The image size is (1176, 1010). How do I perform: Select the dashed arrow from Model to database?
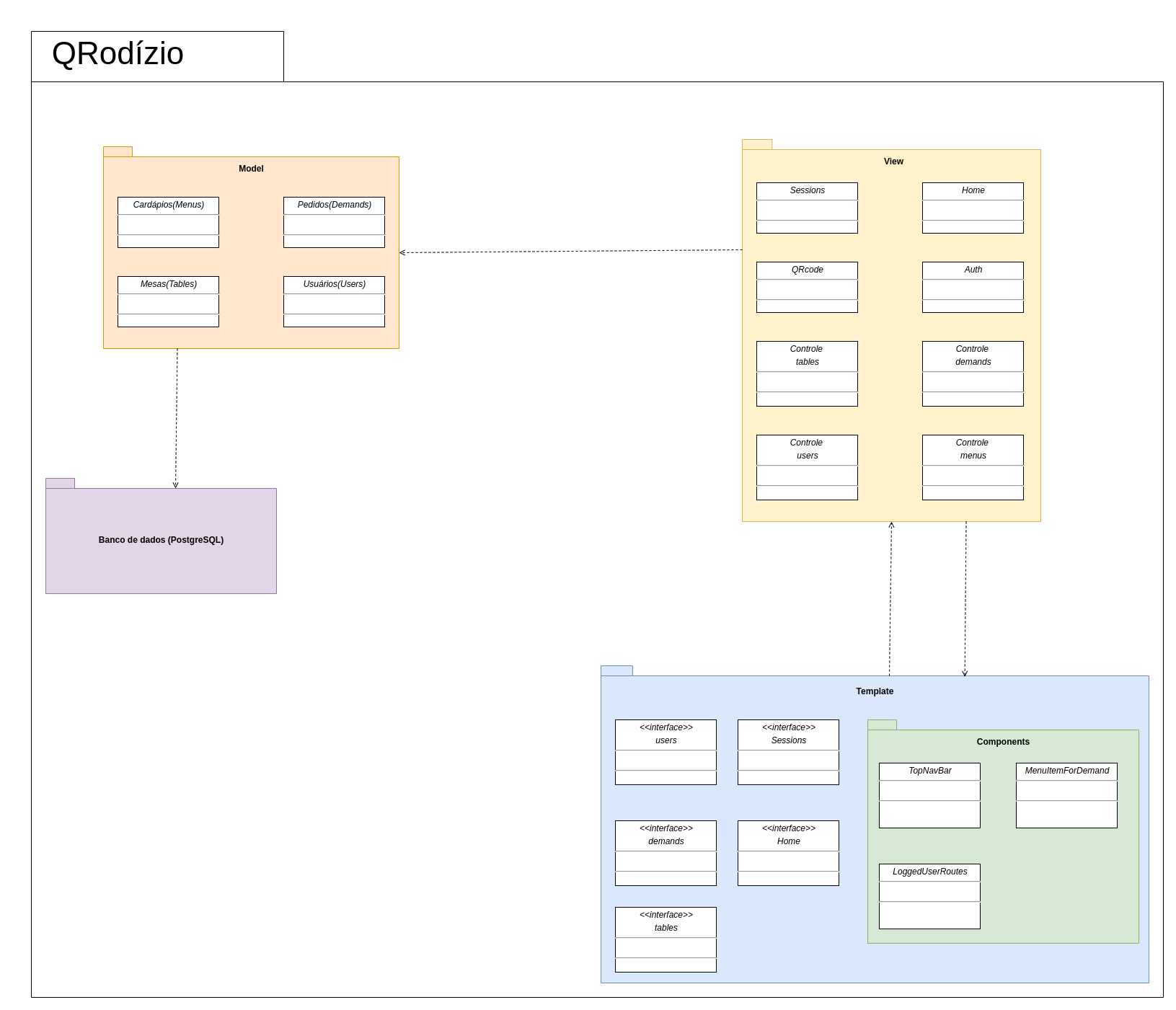click(x=176, y=418)
